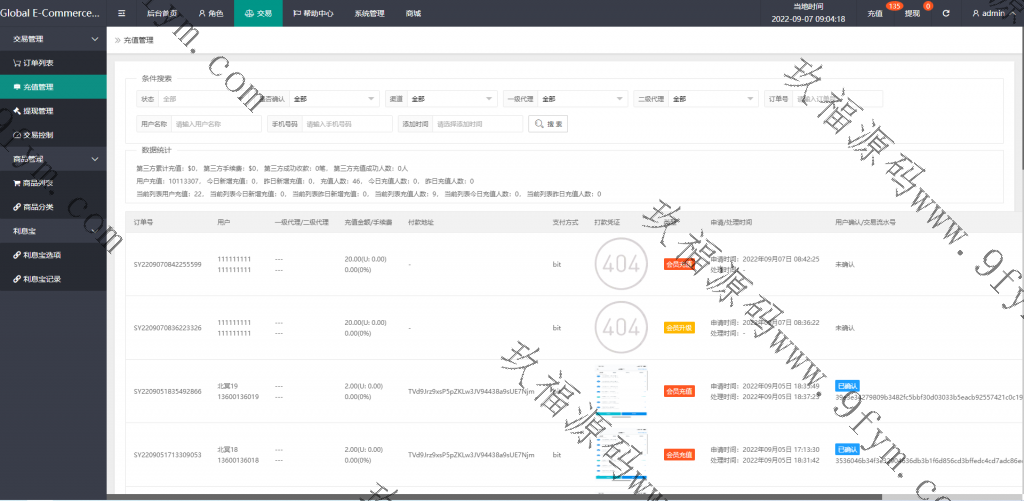The image size is (1024, 501).
Task: Open 提现管理 in the sidebar
Action: [x=38, y=111]
